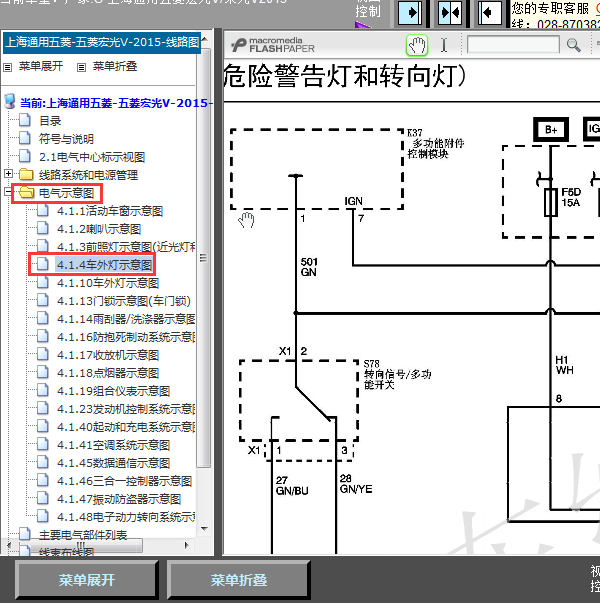
Task: Expand the 线路系统和电源管理 folder
Action: (x=8, y=174)
